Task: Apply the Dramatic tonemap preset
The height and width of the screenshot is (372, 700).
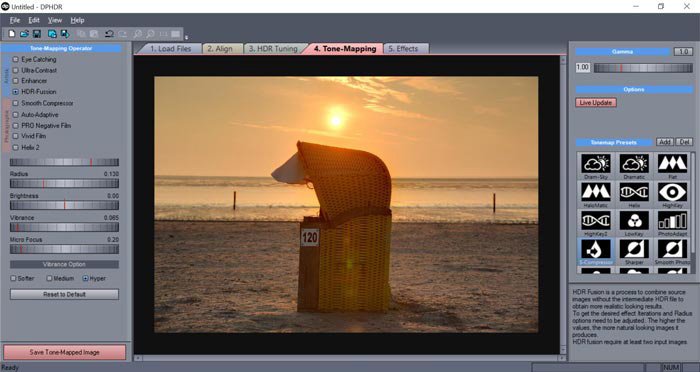Action: pos(634,166)
